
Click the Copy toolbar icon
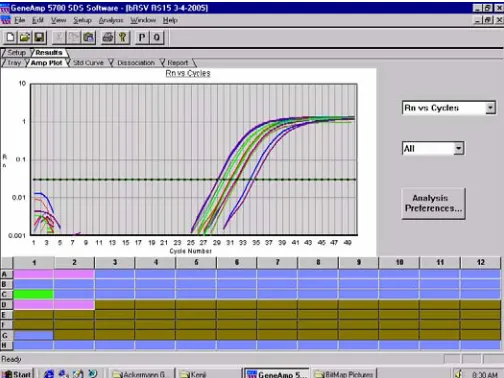[x=74, y=37]
